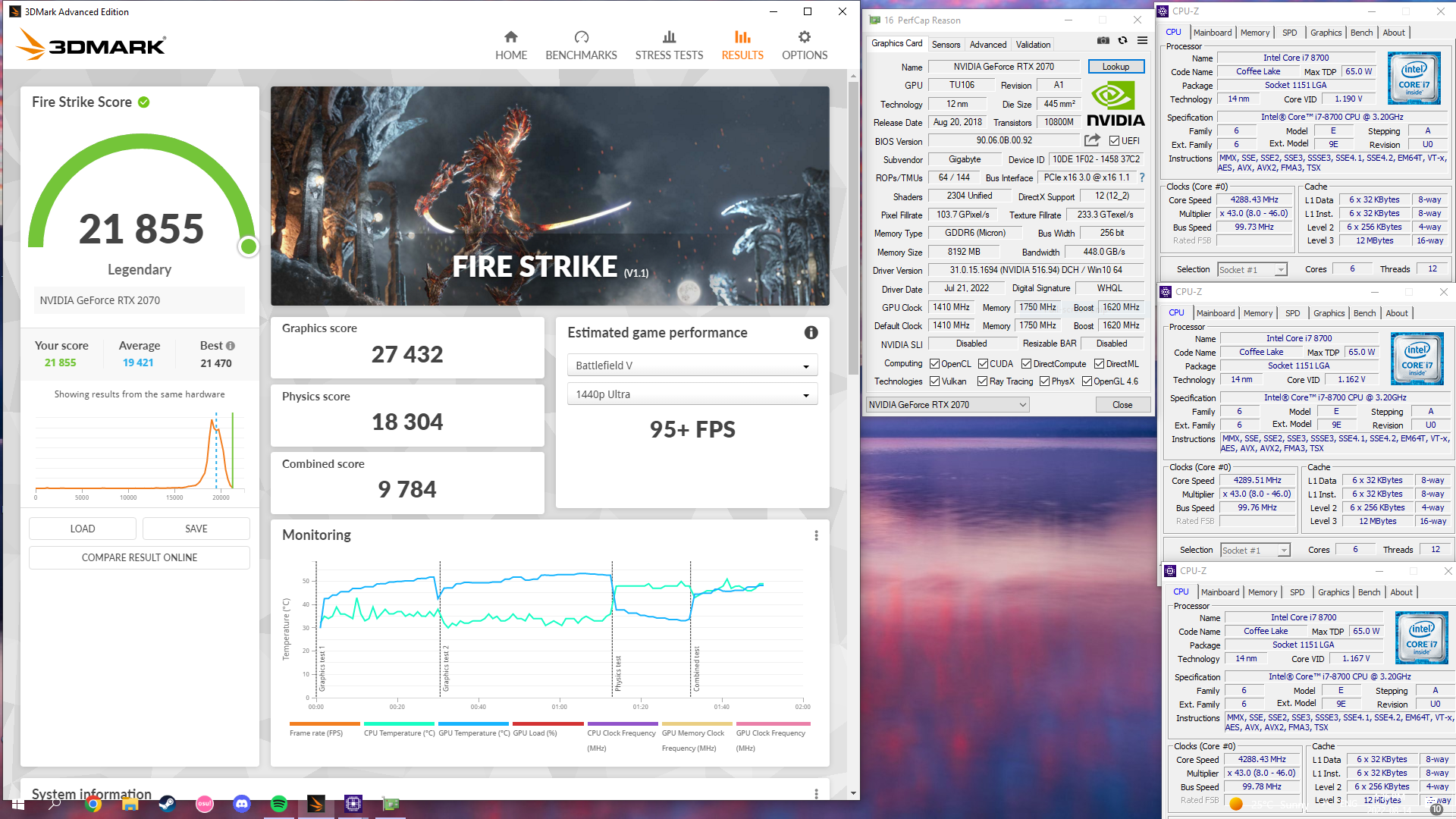Click the GPU-Z refresh icon
Screen dimensions: 1456x819
(x=1122, y=41)
